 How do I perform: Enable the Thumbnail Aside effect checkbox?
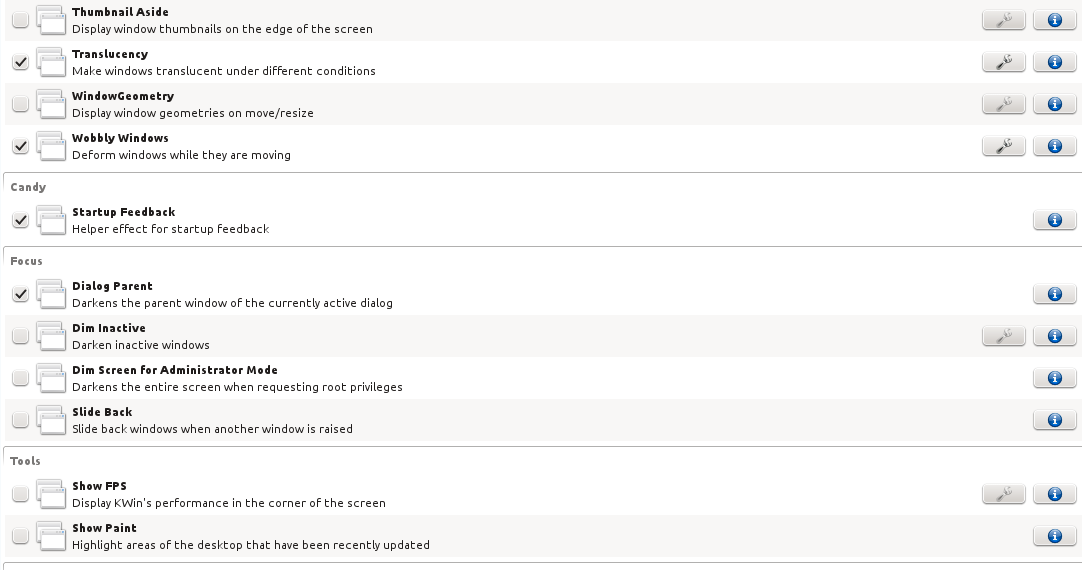(x=20, y=20)
